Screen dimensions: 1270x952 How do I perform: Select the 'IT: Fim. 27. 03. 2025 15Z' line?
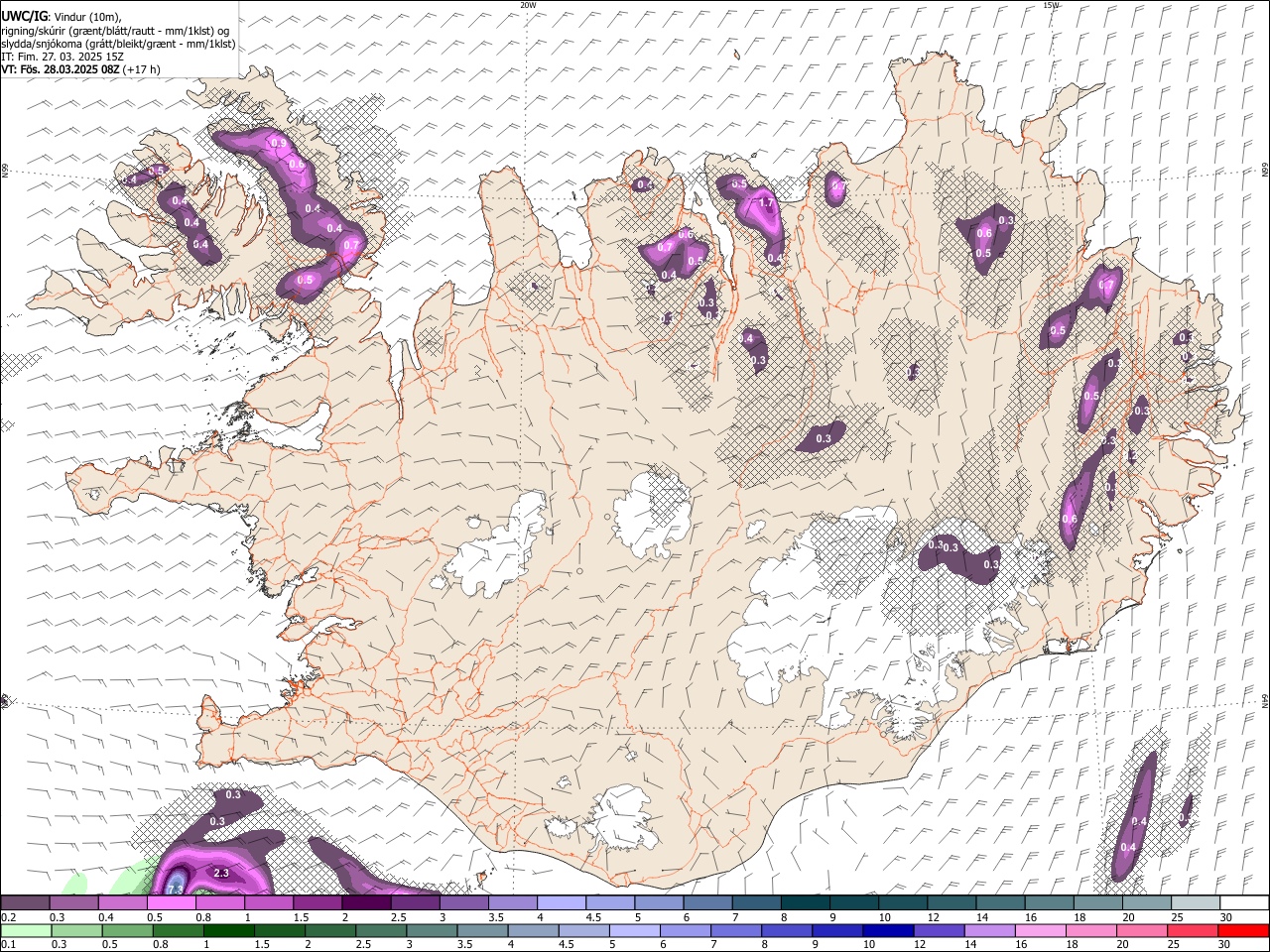[x=63, y=57]
